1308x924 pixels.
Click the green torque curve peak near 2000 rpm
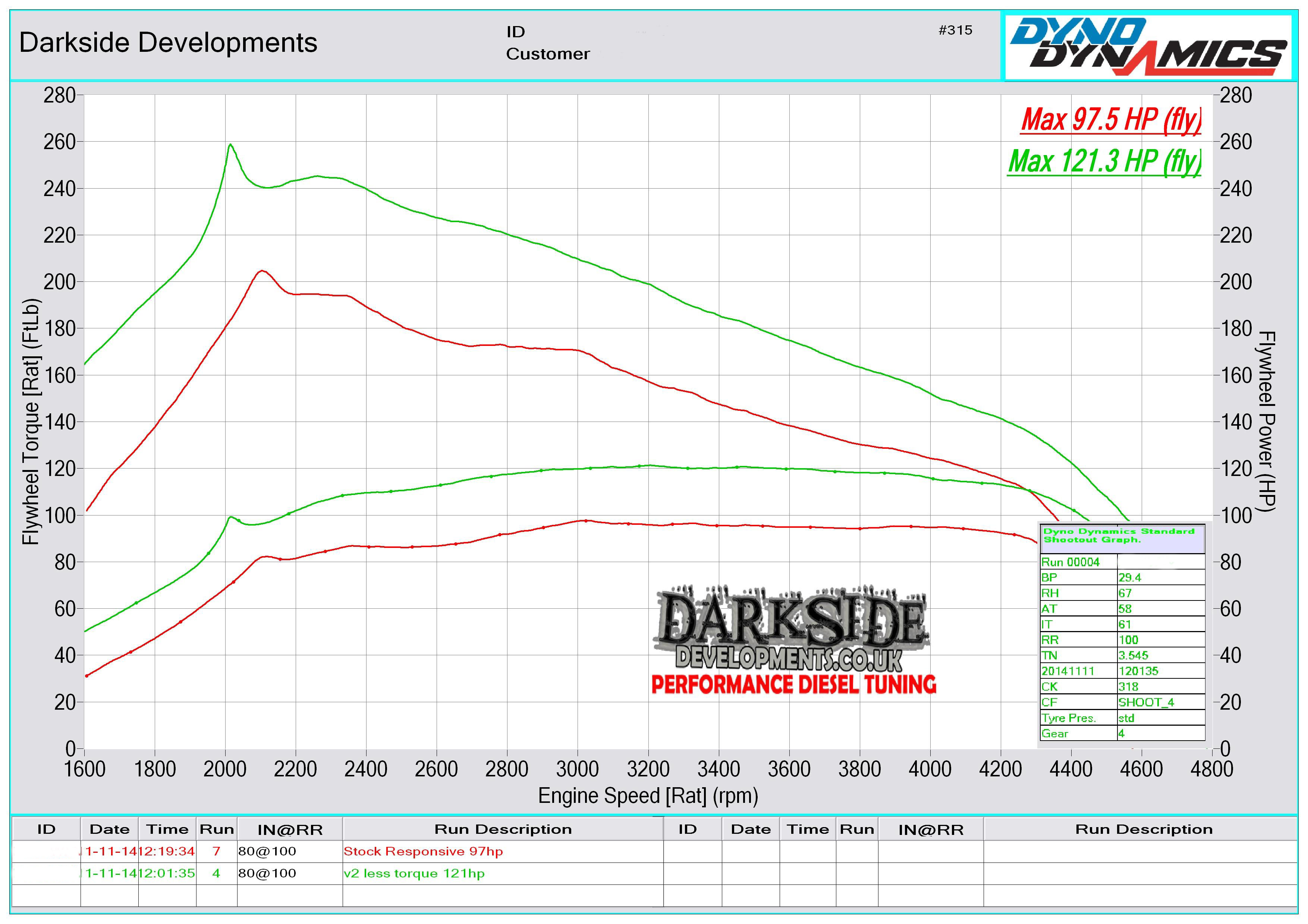coord(230,145)
